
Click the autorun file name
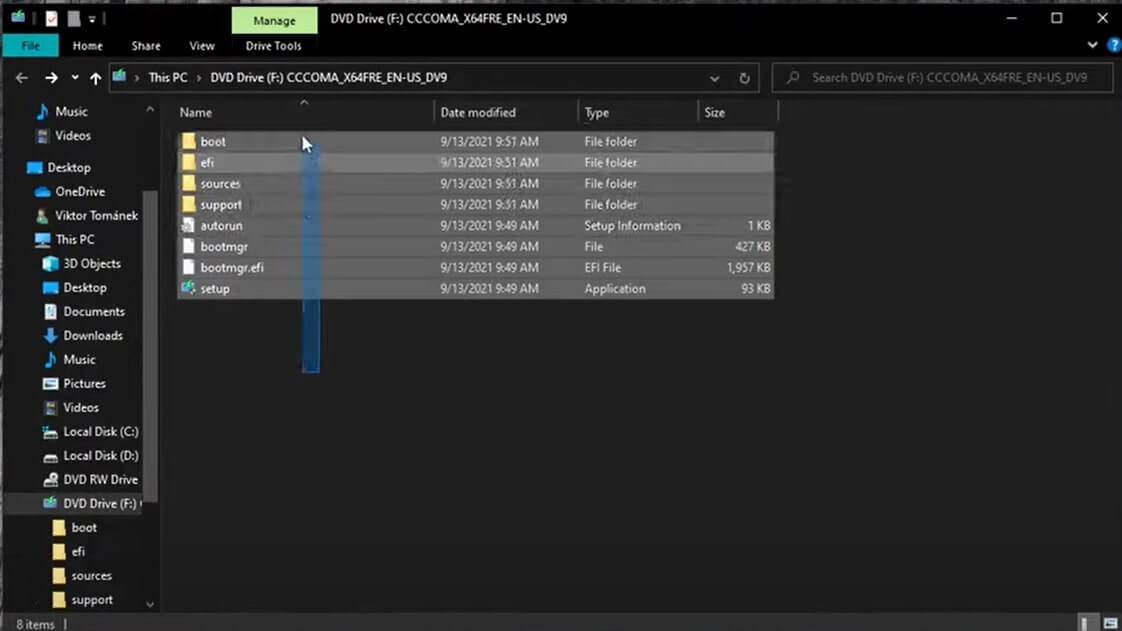(x=221, y=225)
